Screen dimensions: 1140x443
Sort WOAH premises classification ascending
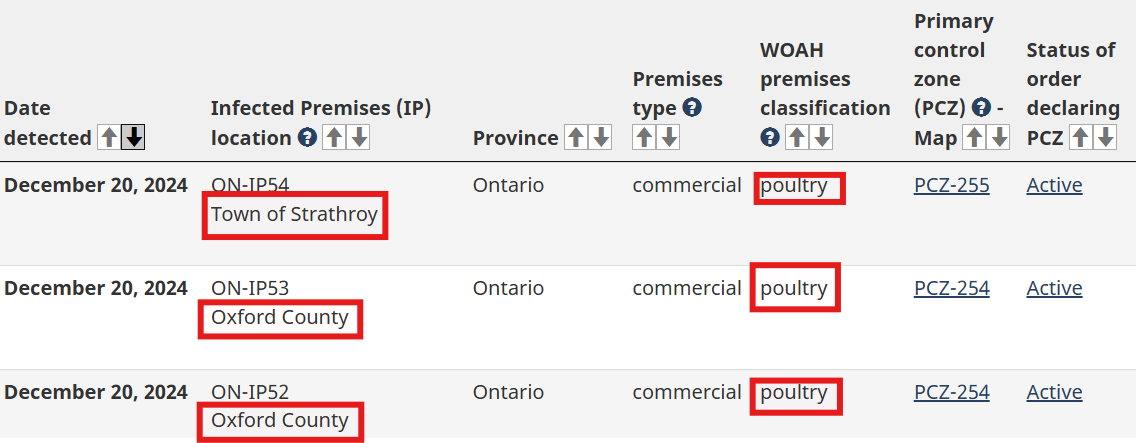pos(797,137)
